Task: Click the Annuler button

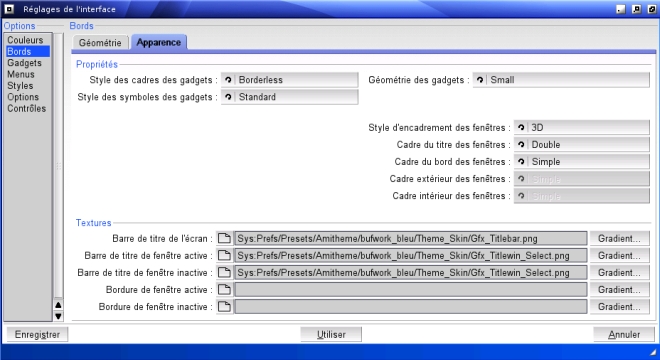Action: [x=624, y=334]
